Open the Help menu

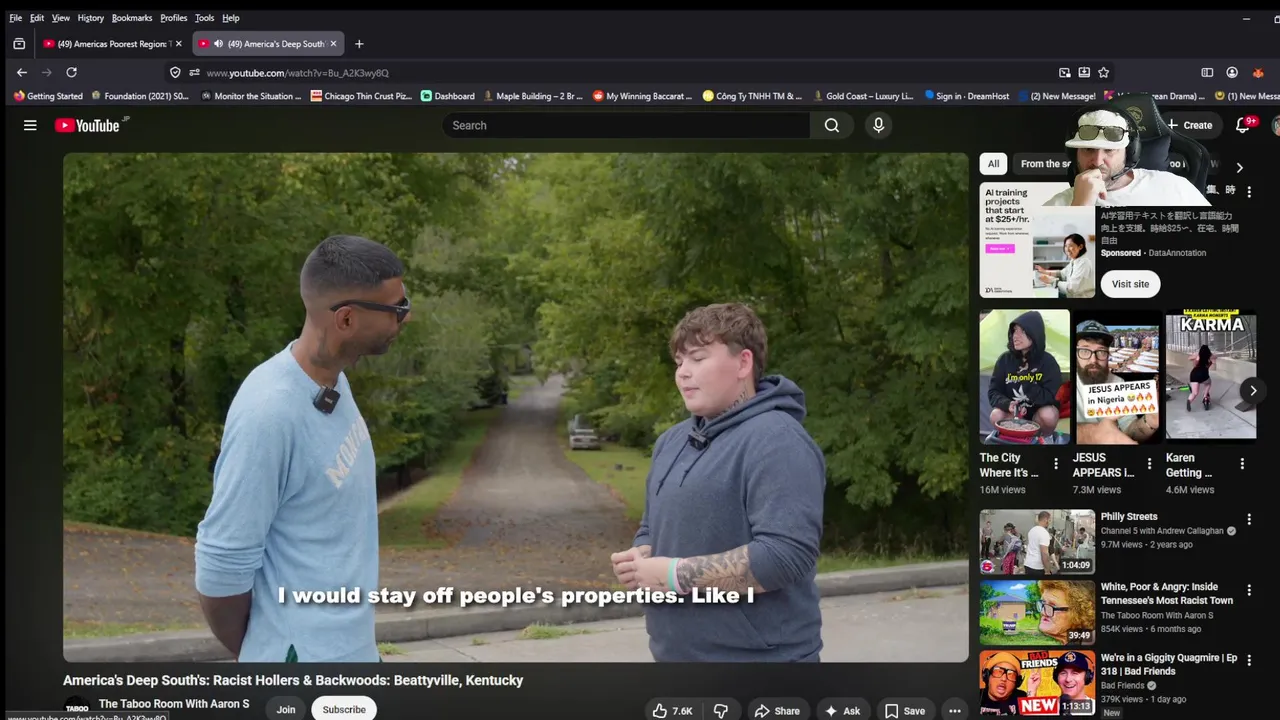click(x=231, y=18)
